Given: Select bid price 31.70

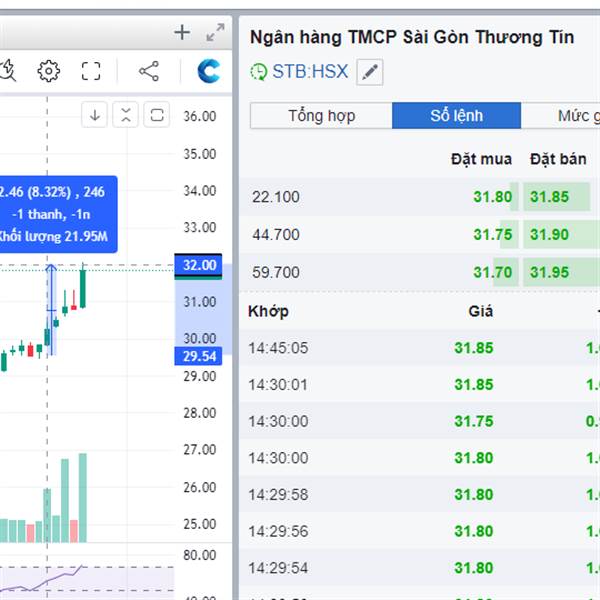Looking at the screenshot, I should point(492,272).
